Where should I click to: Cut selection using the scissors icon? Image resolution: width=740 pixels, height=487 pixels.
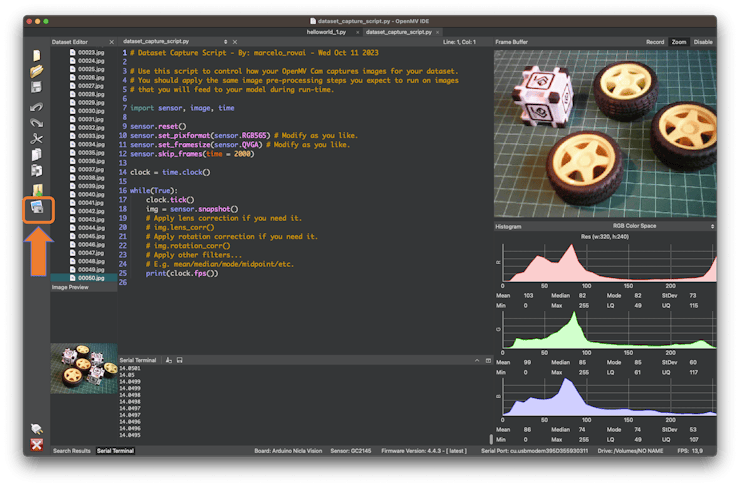pos(37,138)
